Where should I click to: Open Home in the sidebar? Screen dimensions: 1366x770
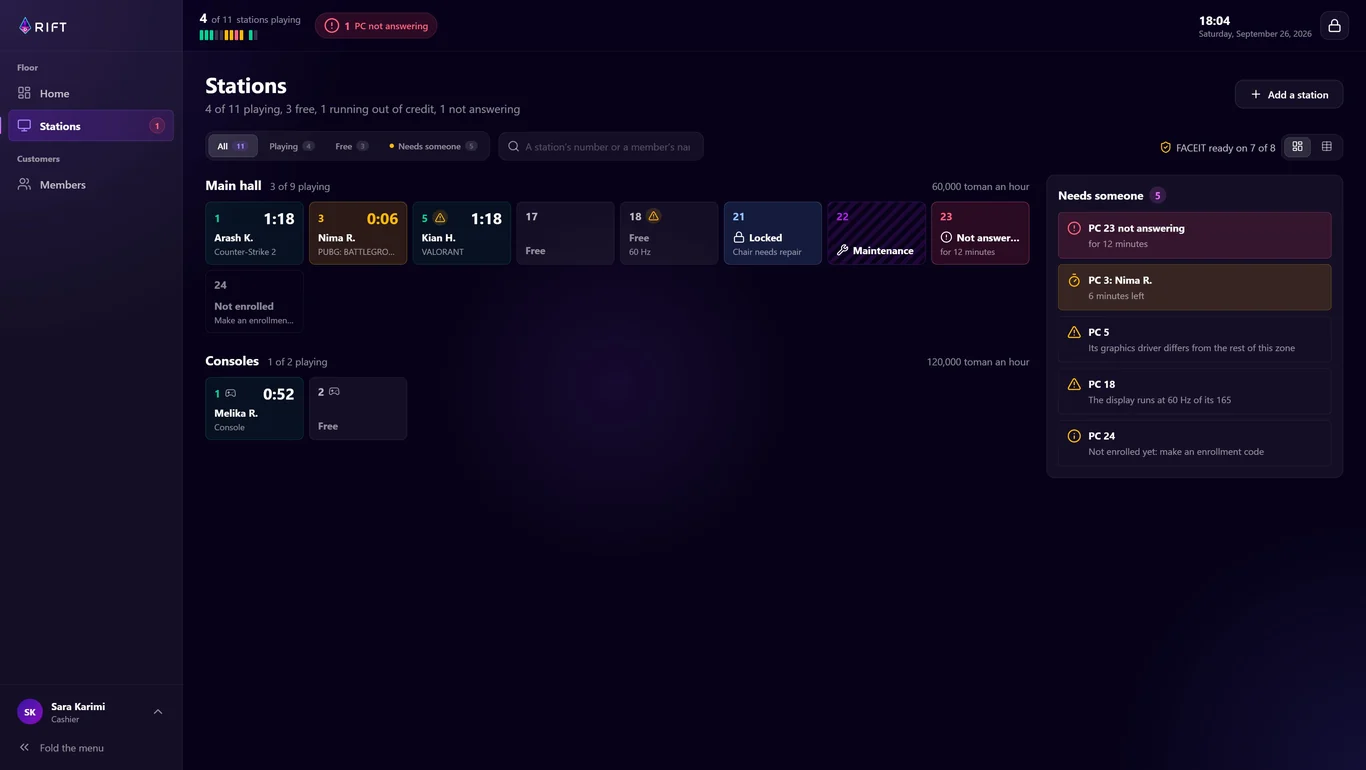pyautogui.click(x=91, y=93)
